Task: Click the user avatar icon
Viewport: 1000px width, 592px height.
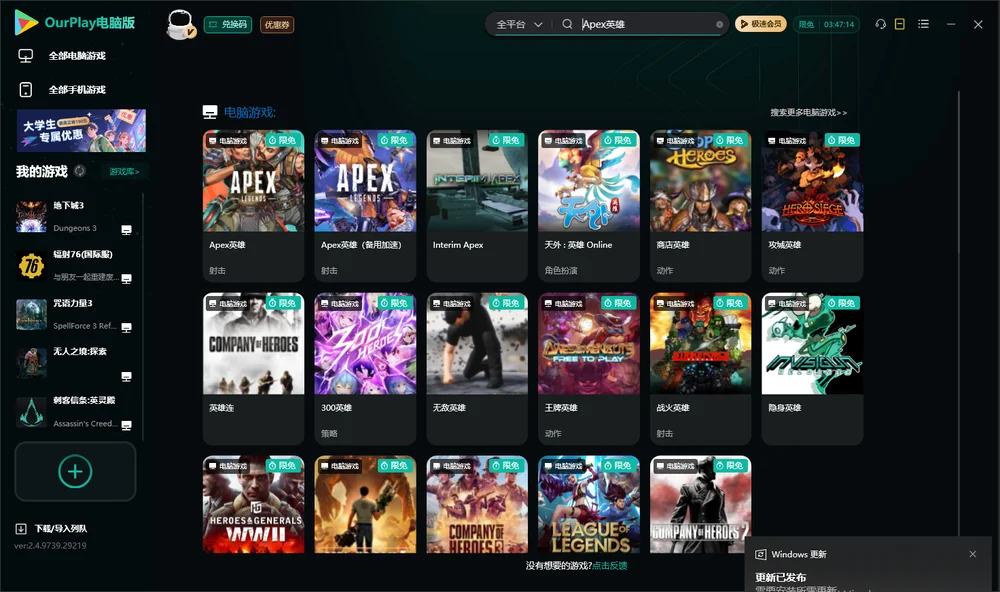Action: click(180, 24)
